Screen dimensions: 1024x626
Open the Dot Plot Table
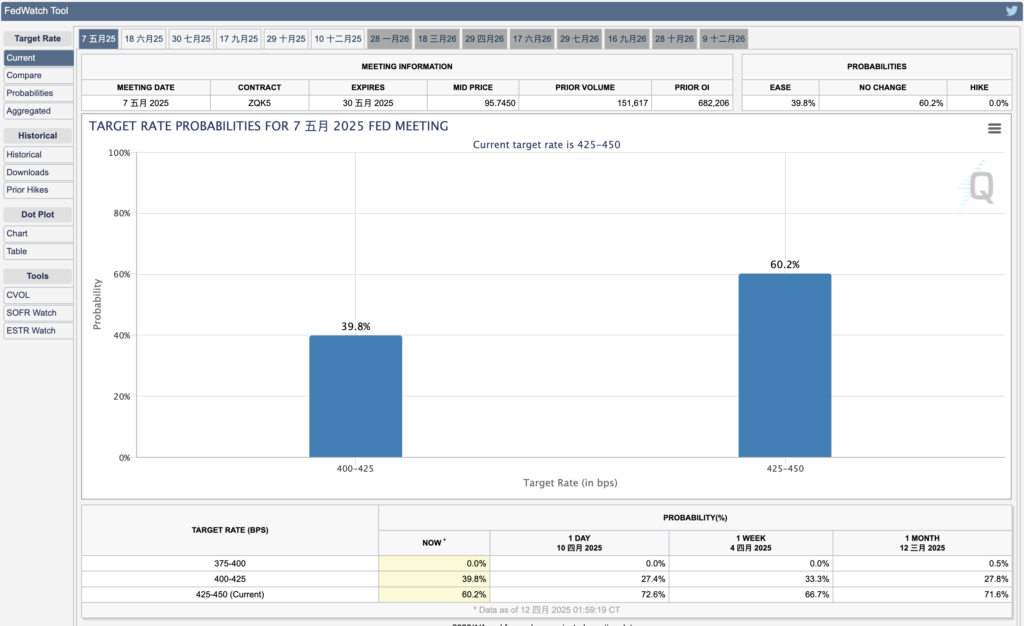tap(38, 251)
